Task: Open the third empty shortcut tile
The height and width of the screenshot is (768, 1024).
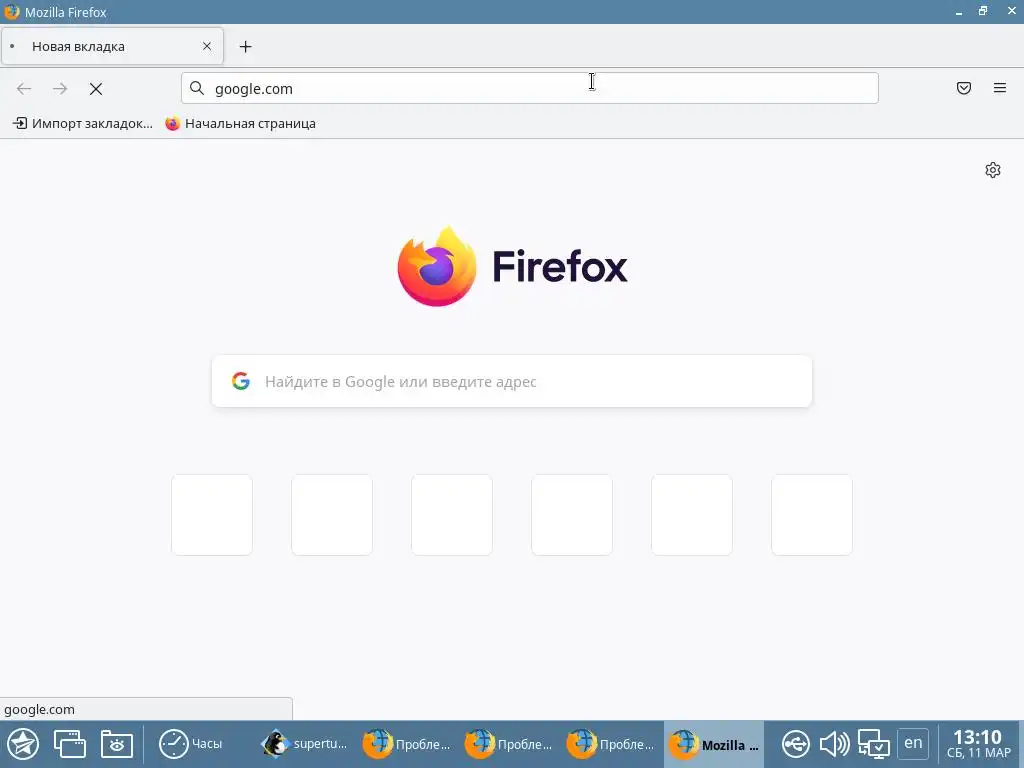Action: click(x=452, y=515)
